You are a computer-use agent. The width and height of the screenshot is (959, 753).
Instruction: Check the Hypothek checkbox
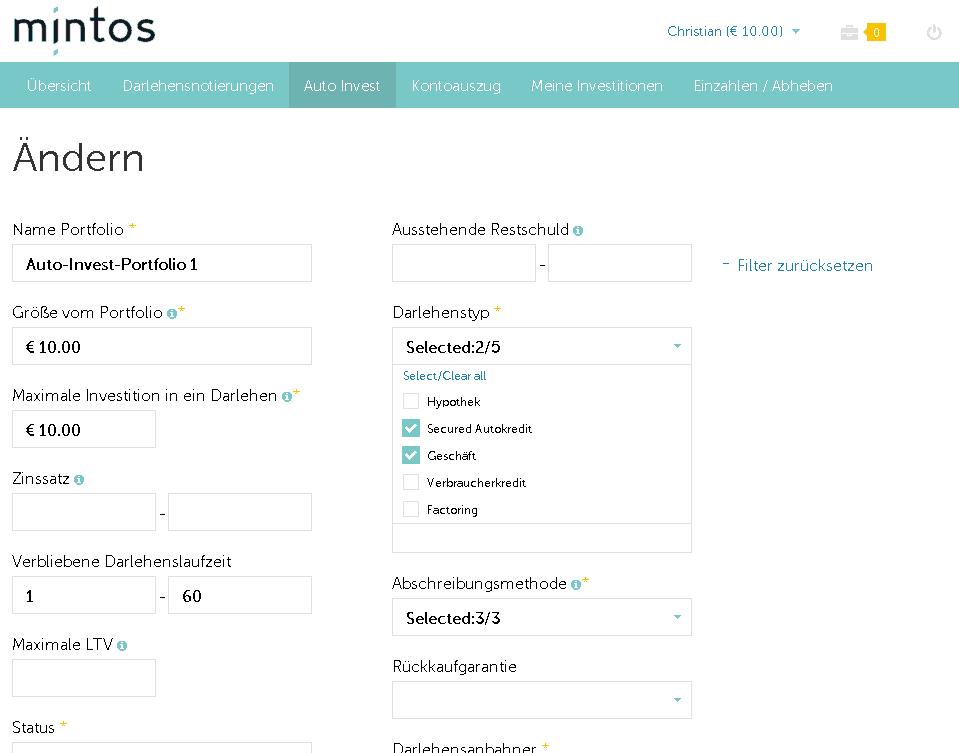click(x=411, y=401)
